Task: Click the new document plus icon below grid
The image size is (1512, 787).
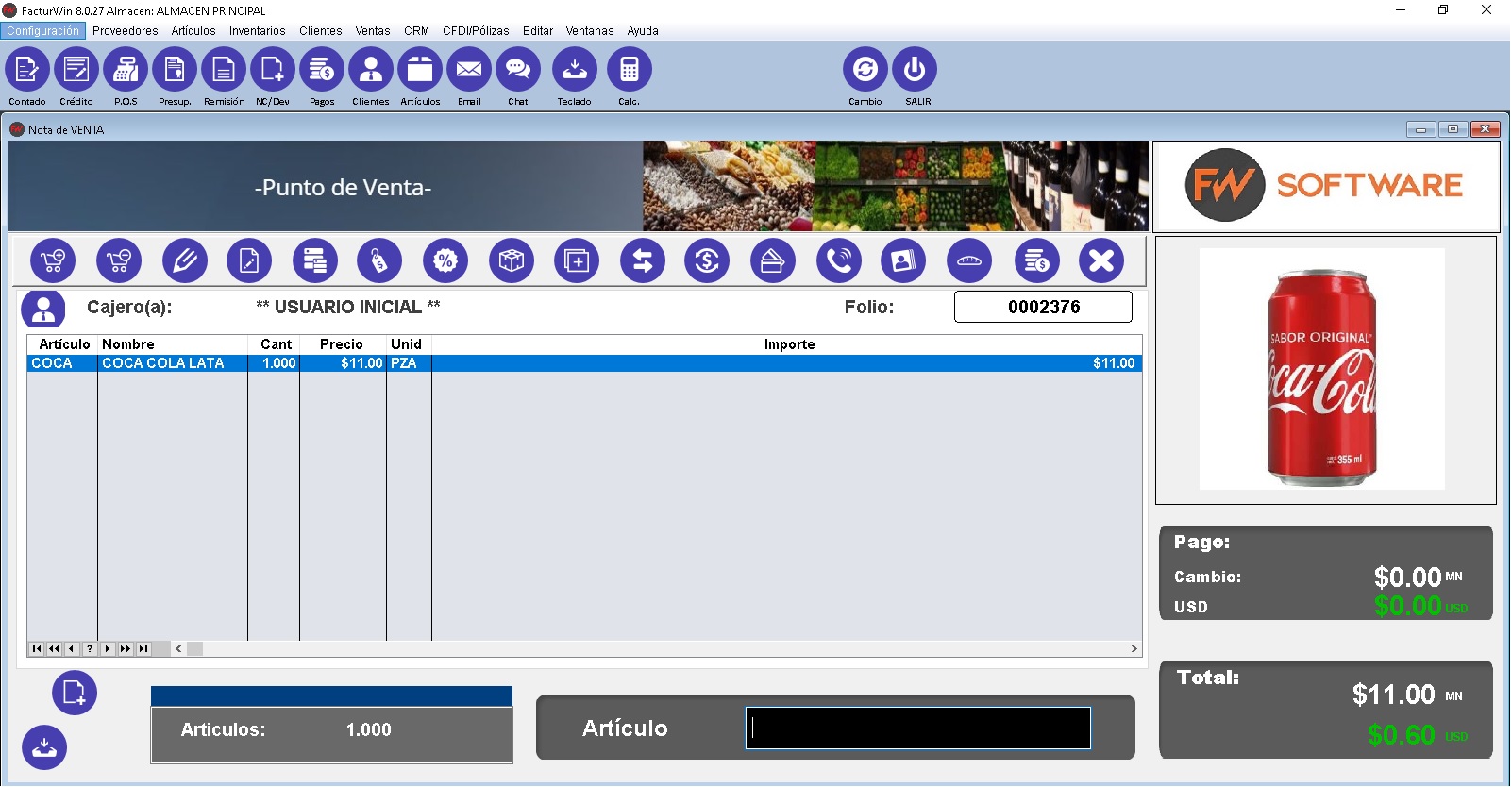Action: coord(75,693)
